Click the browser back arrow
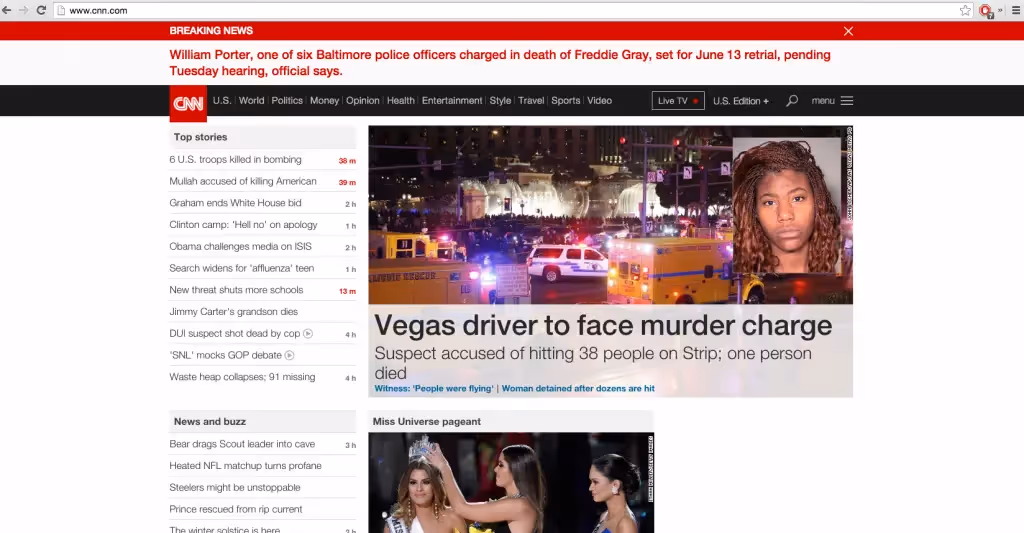Screen dimensions: 1024x533 point(7,10)
